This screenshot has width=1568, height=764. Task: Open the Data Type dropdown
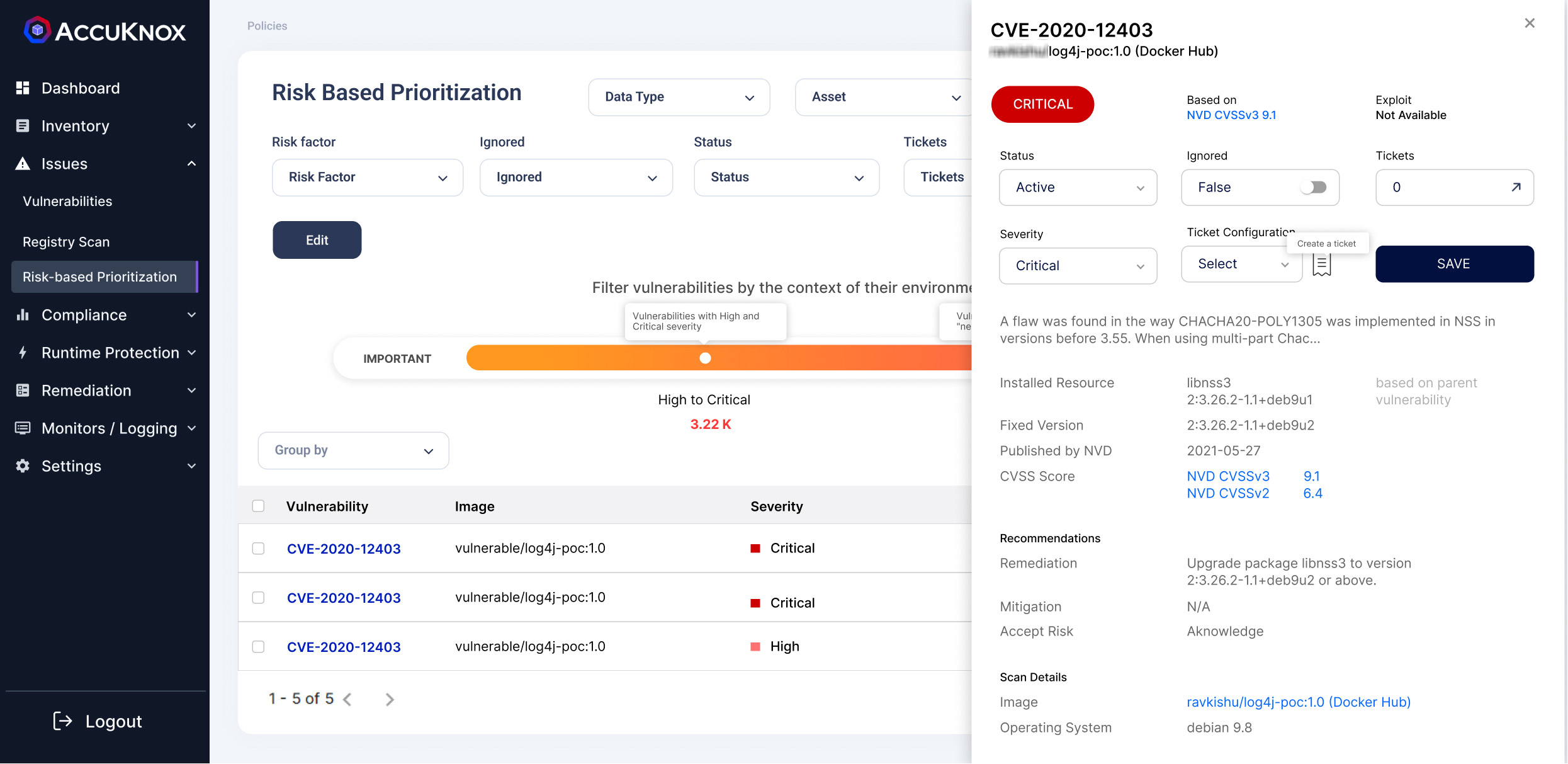tap(679, 97)
